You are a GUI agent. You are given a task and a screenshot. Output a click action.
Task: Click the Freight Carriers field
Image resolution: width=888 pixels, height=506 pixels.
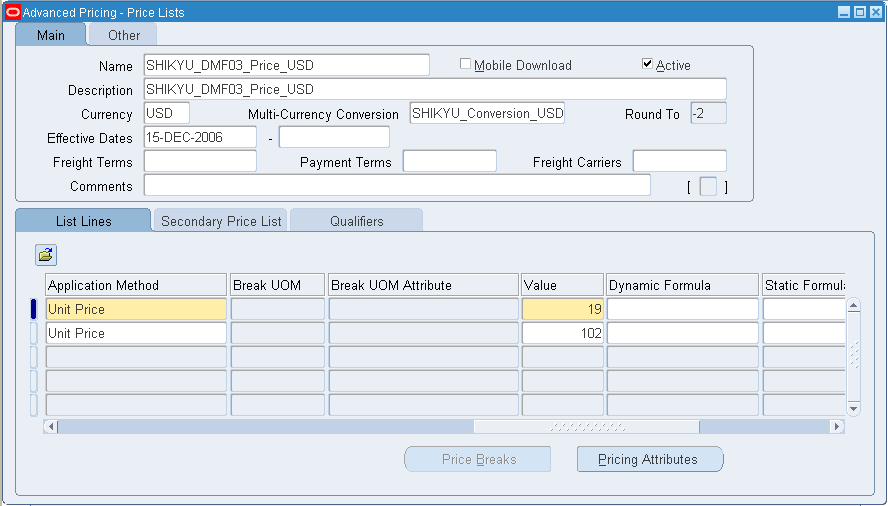tap(680, 161)
